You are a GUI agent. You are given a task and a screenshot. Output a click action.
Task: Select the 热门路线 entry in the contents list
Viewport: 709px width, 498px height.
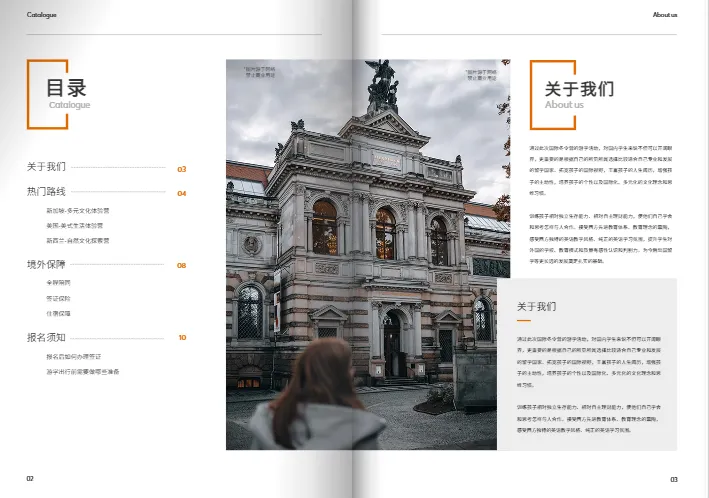[46, 191]
